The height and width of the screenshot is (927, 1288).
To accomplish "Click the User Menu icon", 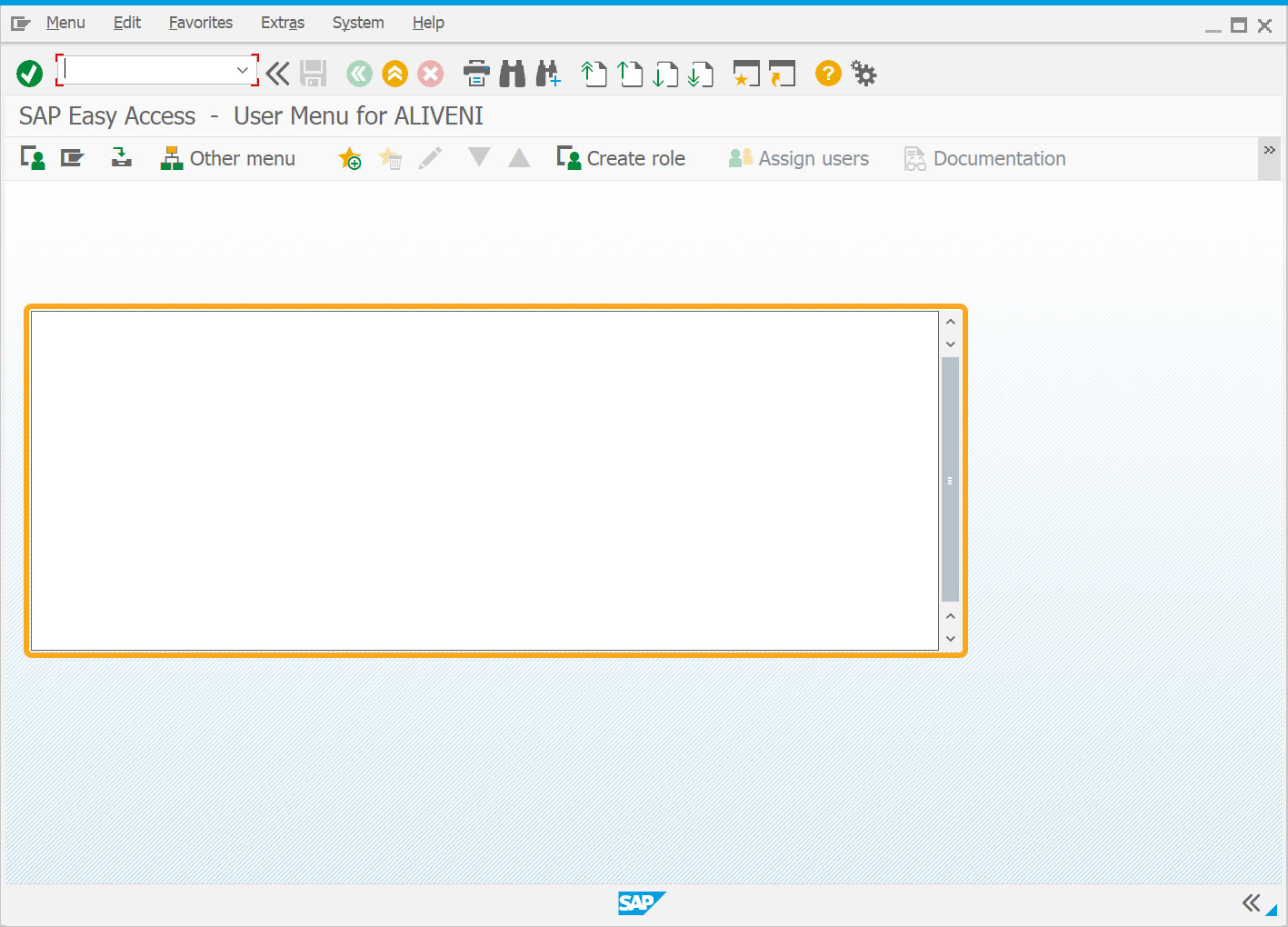I will [33, 158].
